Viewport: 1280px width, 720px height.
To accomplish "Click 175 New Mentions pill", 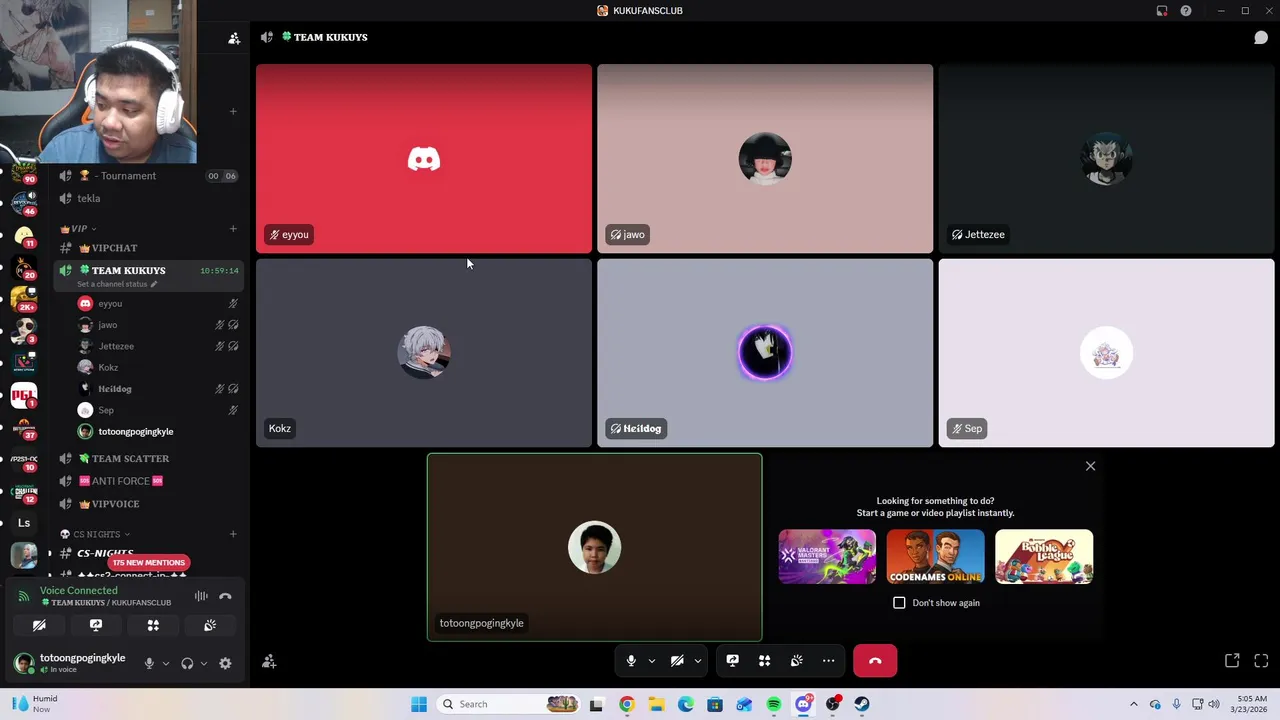I will coord(148,562).
